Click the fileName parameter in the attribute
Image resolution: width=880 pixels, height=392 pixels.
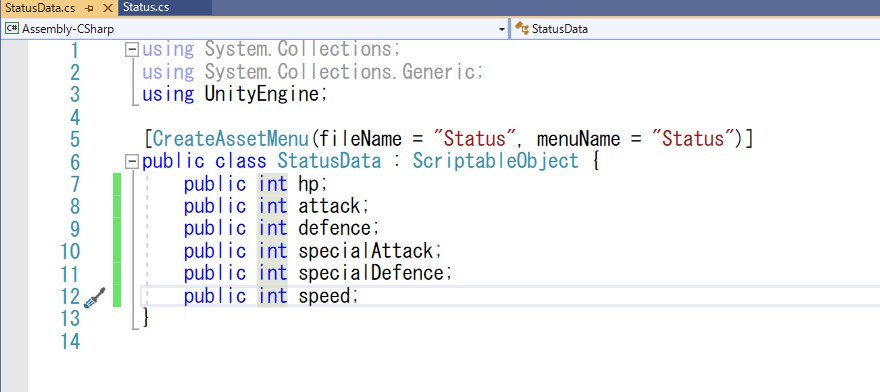[361, 139]
